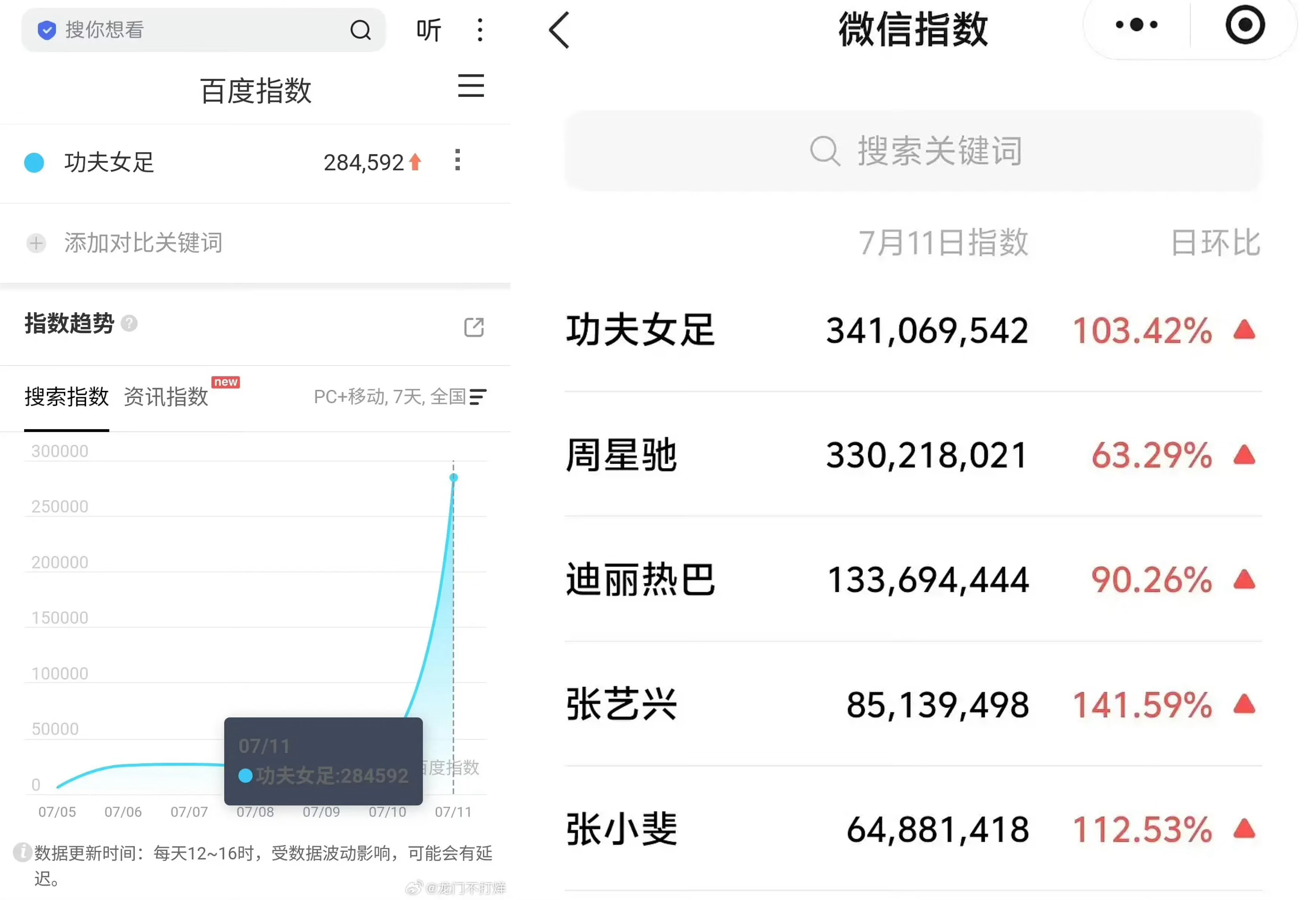
Task: Click the 112.53% daily change
Action: [1143, 830]
